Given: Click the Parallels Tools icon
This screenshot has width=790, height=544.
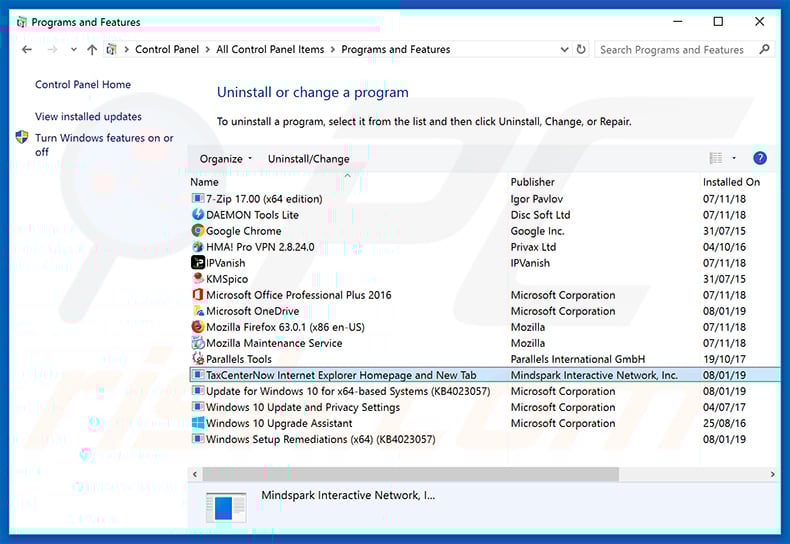Looking at the screenshot, I should [x=198, y=359].
